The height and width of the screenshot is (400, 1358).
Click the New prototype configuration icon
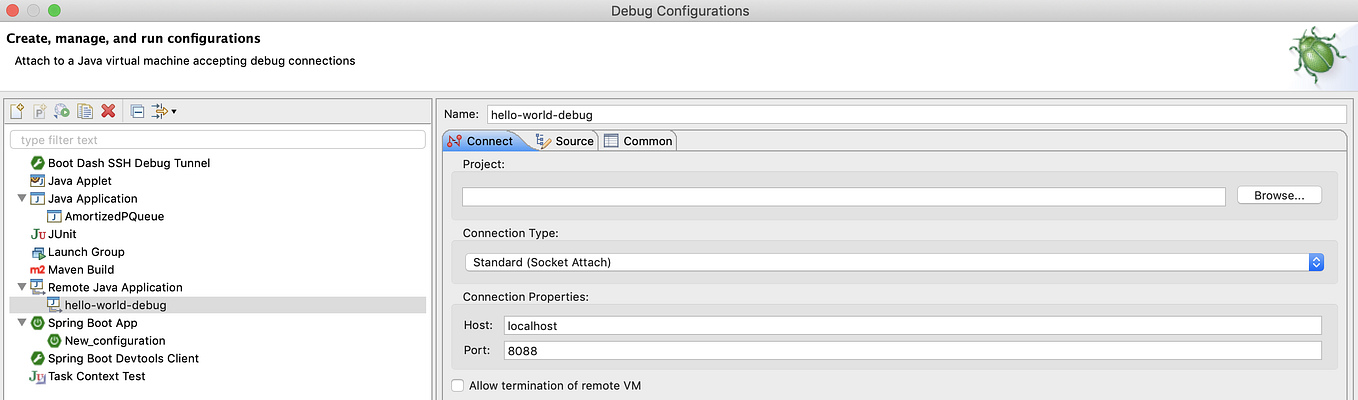[x=40, y=111]
